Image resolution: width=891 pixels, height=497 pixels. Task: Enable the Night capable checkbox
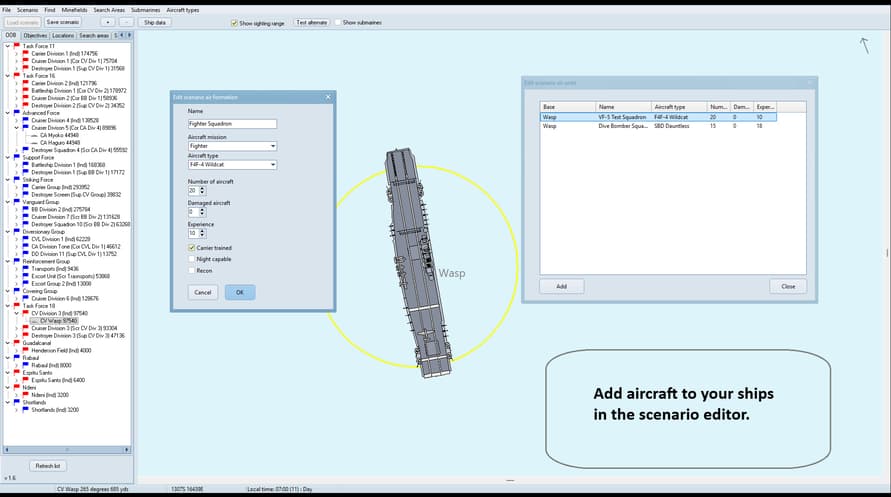[x=192, y=258]
